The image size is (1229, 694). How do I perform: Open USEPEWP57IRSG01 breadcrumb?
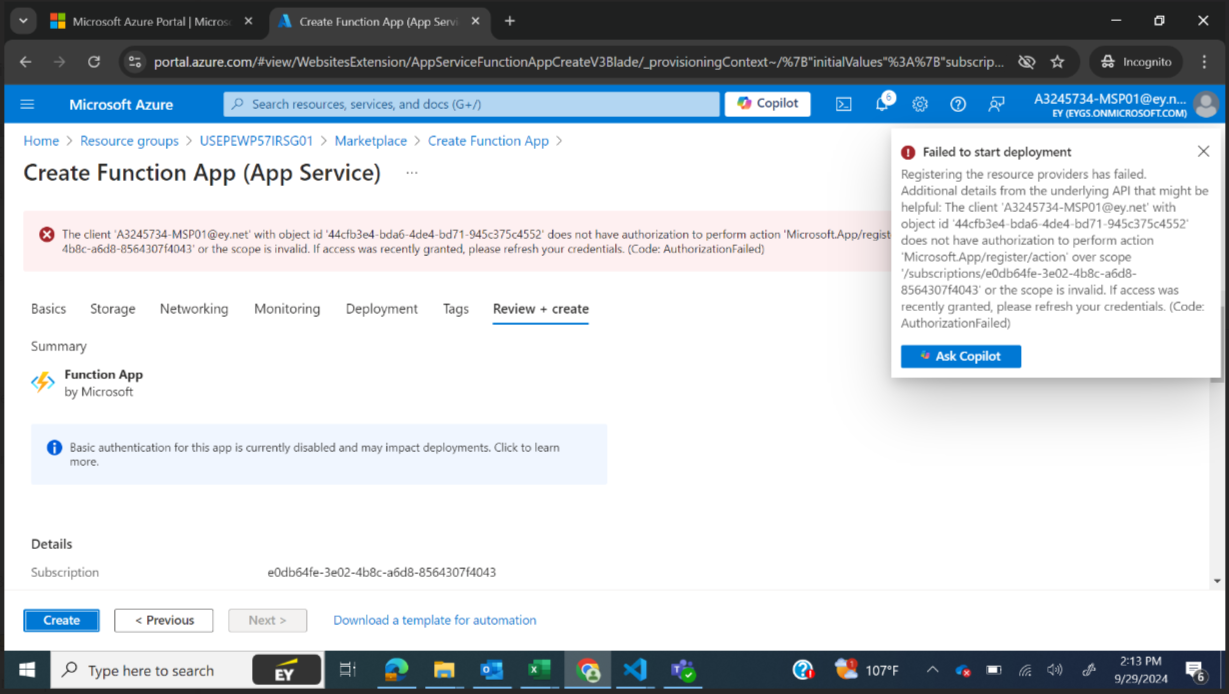(x=256, y=141)
